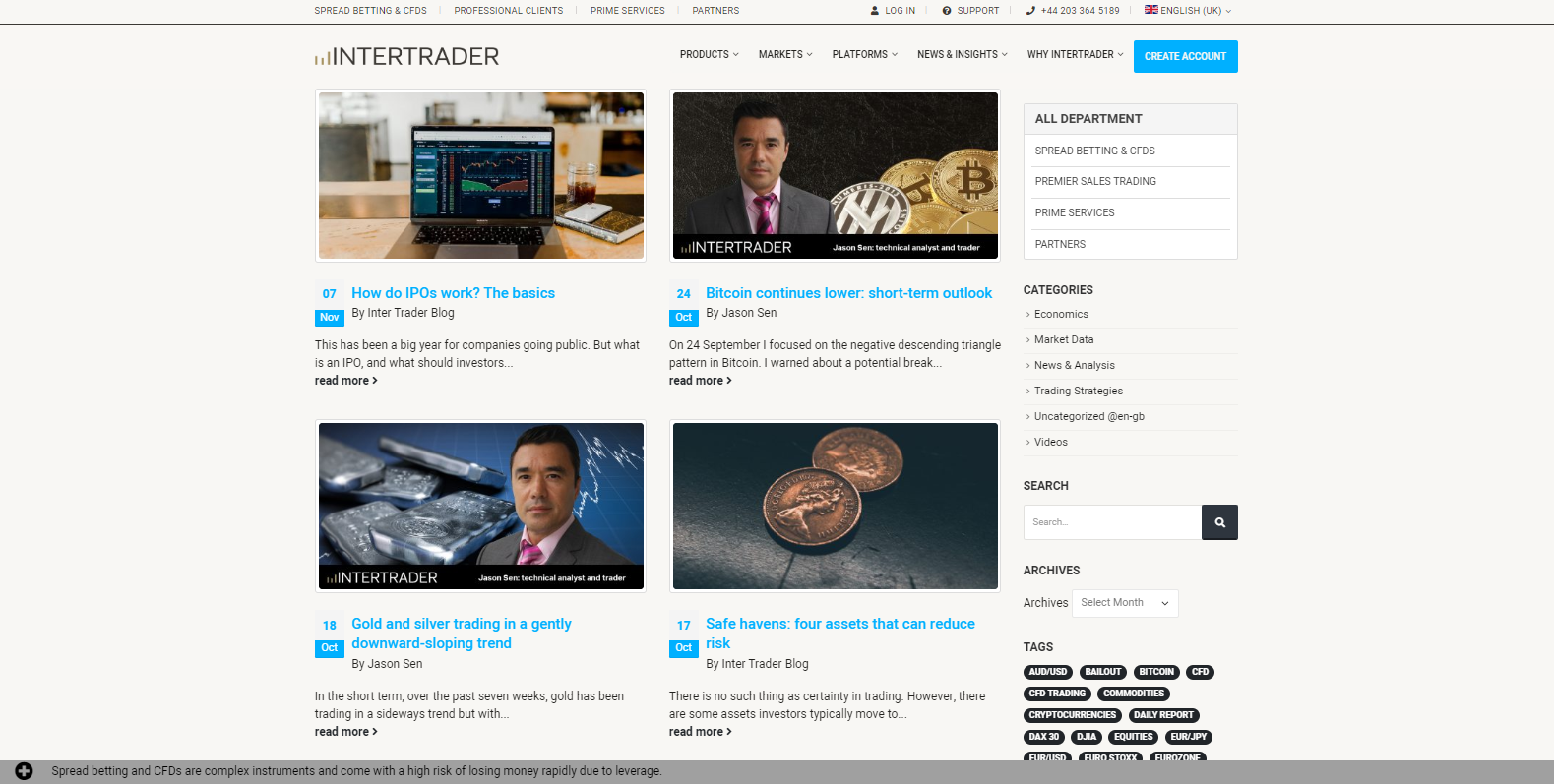
Task: Select the Videos category
Action: coord(1051,443)
